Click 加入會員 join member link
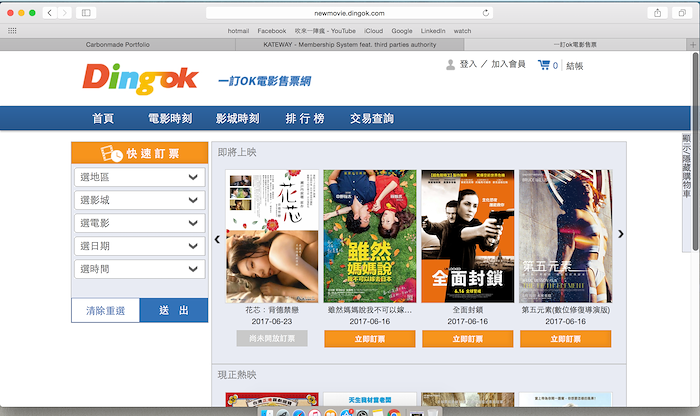Viewport: 700px width, 416px height. click(x=508, y=64)
